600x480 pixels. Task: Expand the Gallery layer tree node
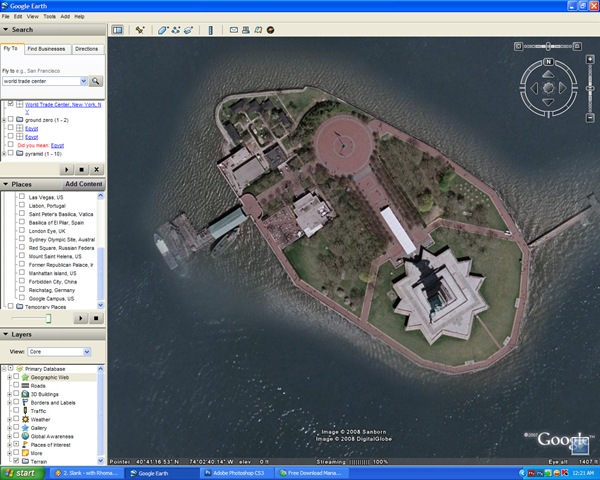tap(10, 428)
